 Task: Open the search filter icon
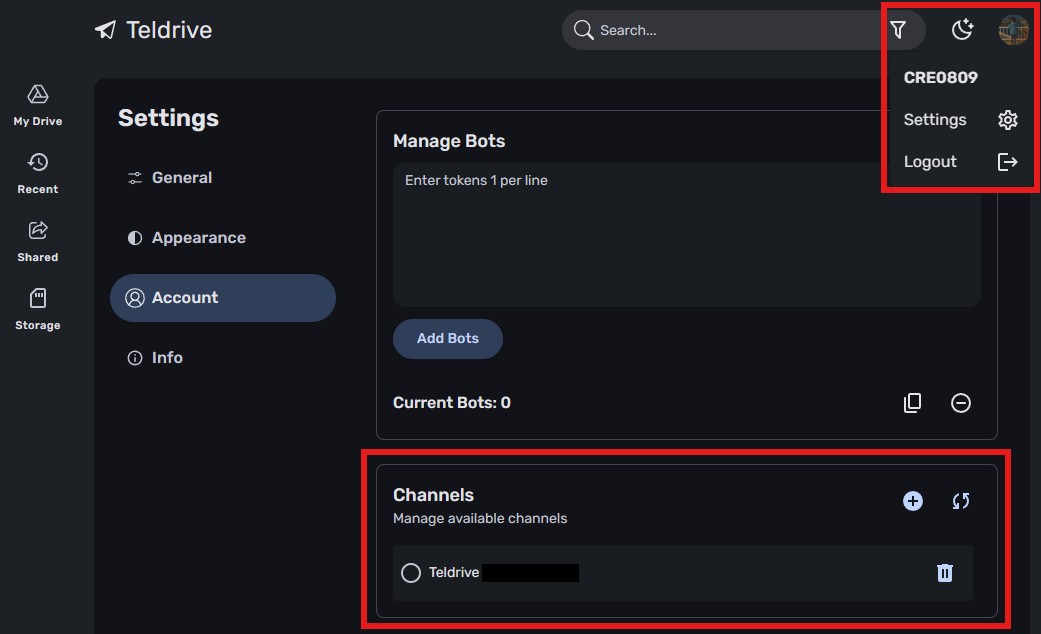[x=898, y=29]
